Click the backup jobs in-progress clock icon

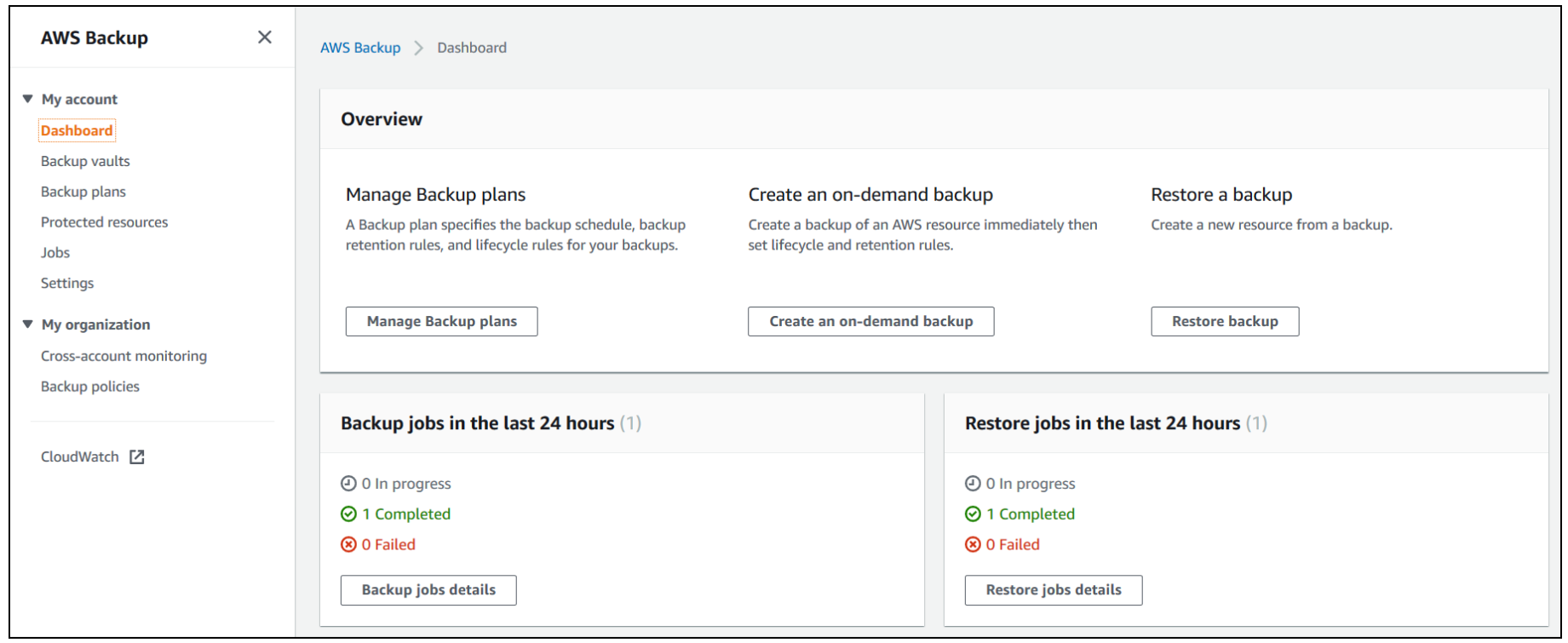pyautogui.click(x=348, y=484)
